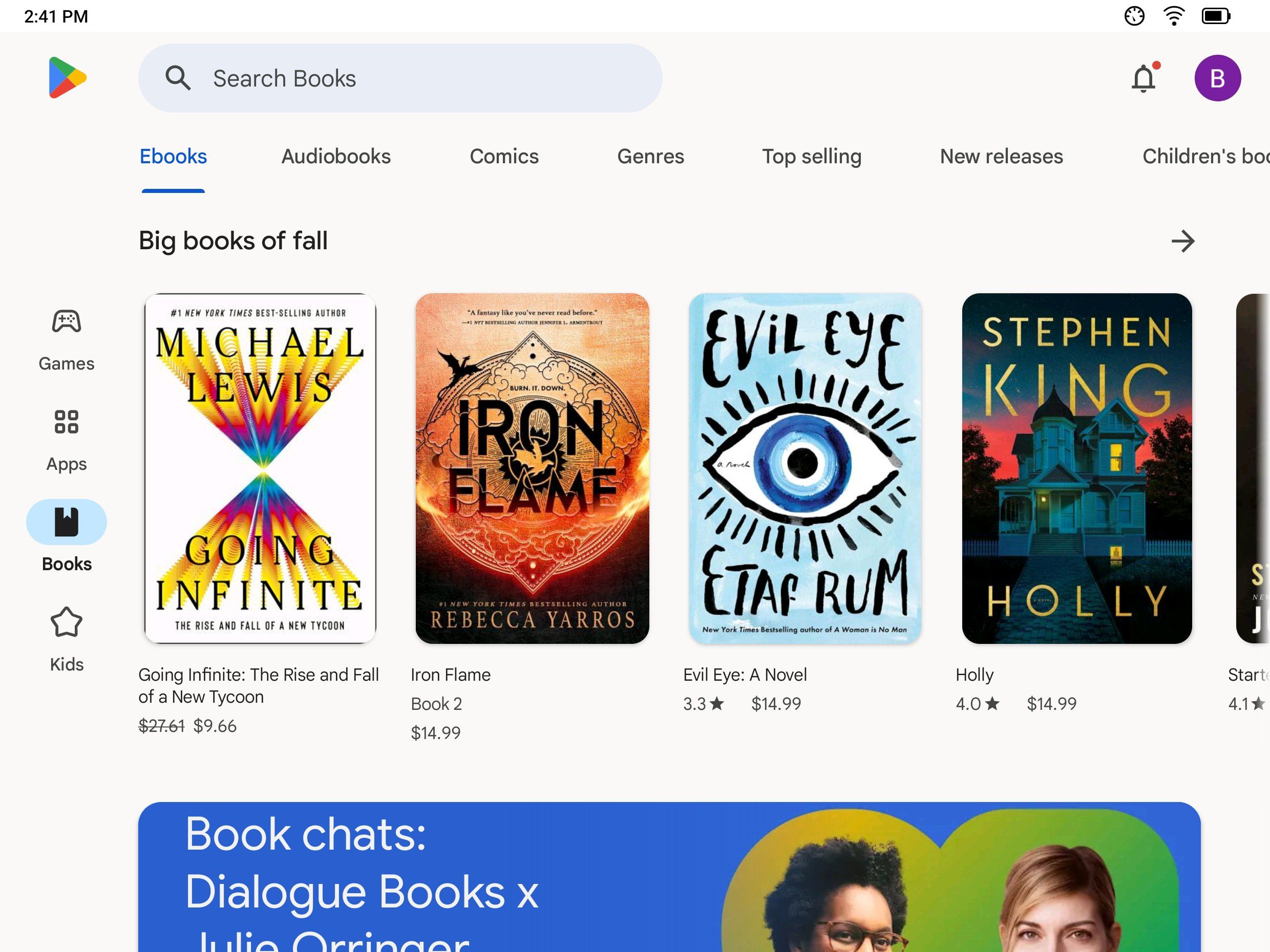Open the New releases tab
1270x952 pixels.
pyautogui.click(x=1001, y=156)
